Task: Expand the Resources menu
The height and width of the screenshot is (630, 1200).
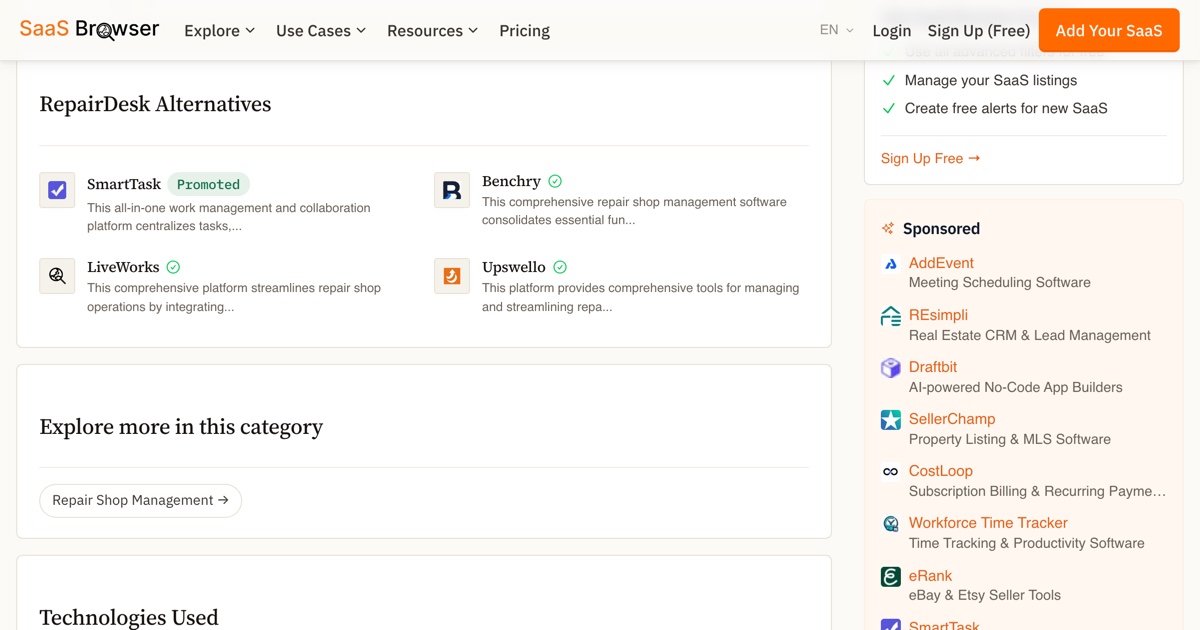Action: (432, 31)
